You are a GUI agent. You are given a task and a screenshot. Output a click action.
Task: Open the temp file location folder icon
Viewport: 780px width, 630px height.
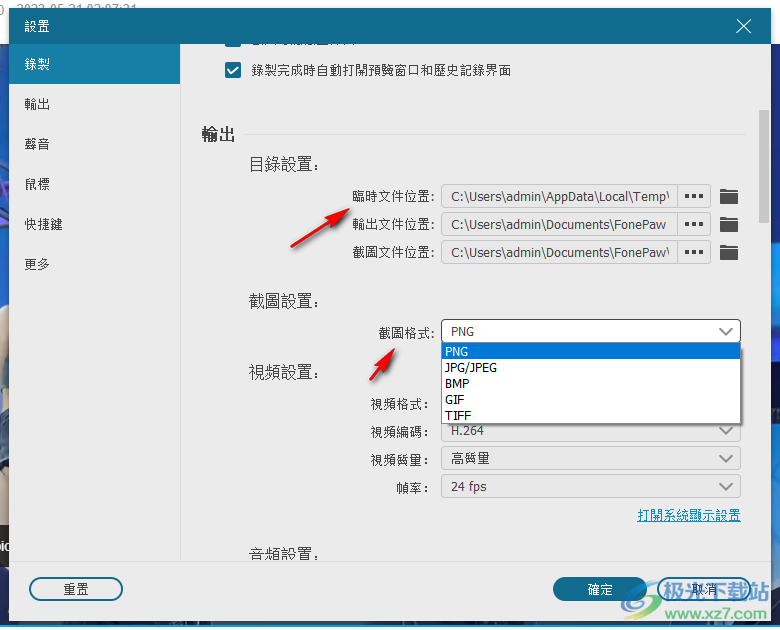[x=729, y=197]
